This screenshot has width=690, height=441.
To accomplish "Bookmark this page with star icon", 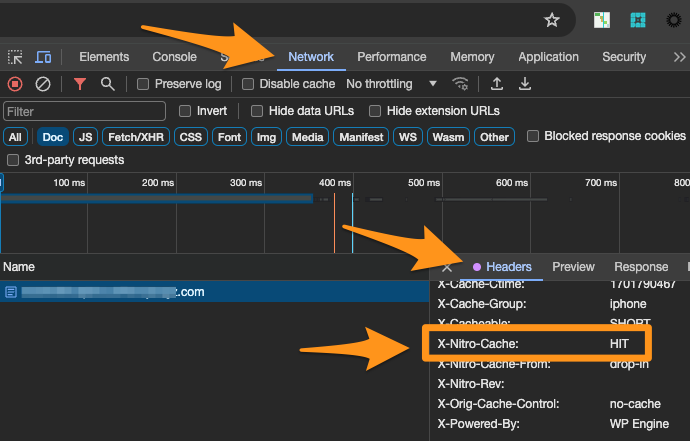I will [551, 19].
